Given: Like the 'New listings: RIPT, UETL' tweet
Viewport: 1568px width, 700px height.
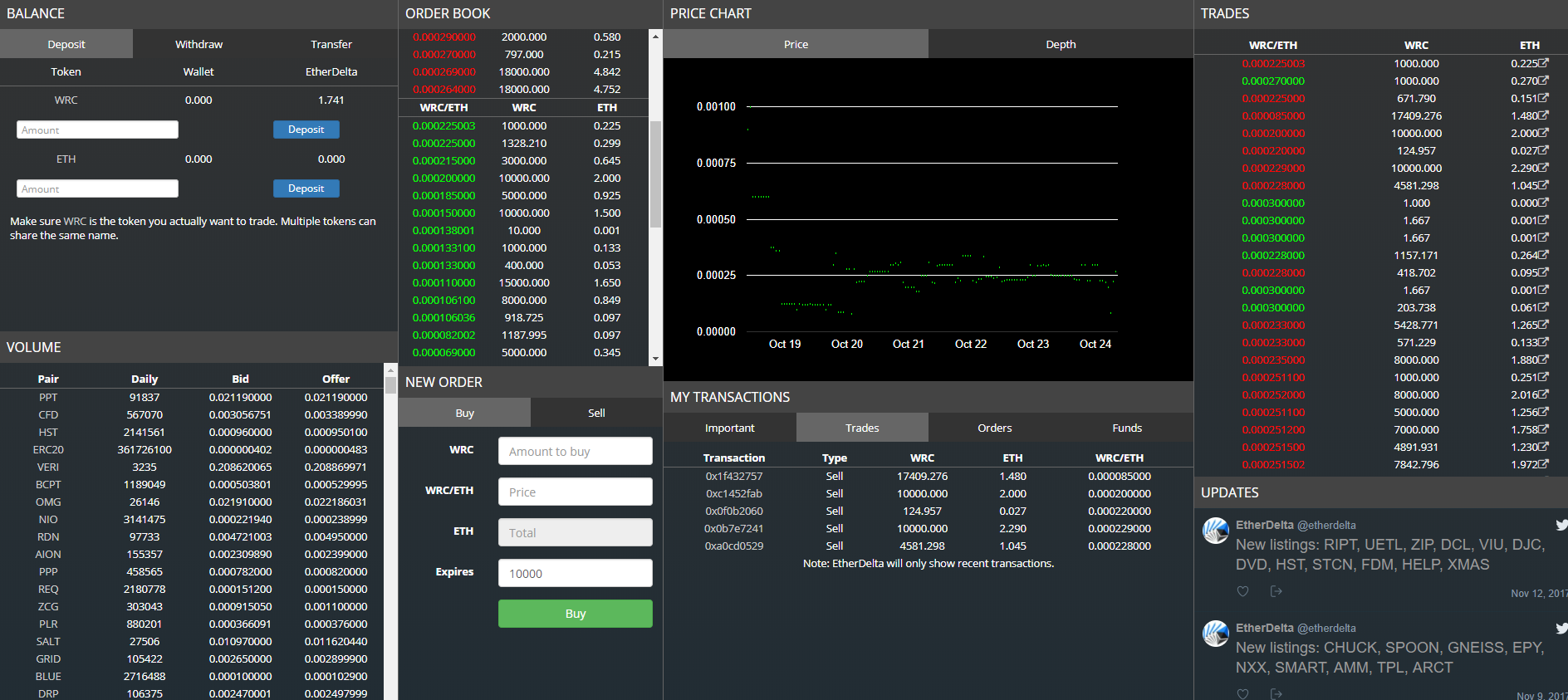Looking at the screenshot, I should (x=1242, y=591).
